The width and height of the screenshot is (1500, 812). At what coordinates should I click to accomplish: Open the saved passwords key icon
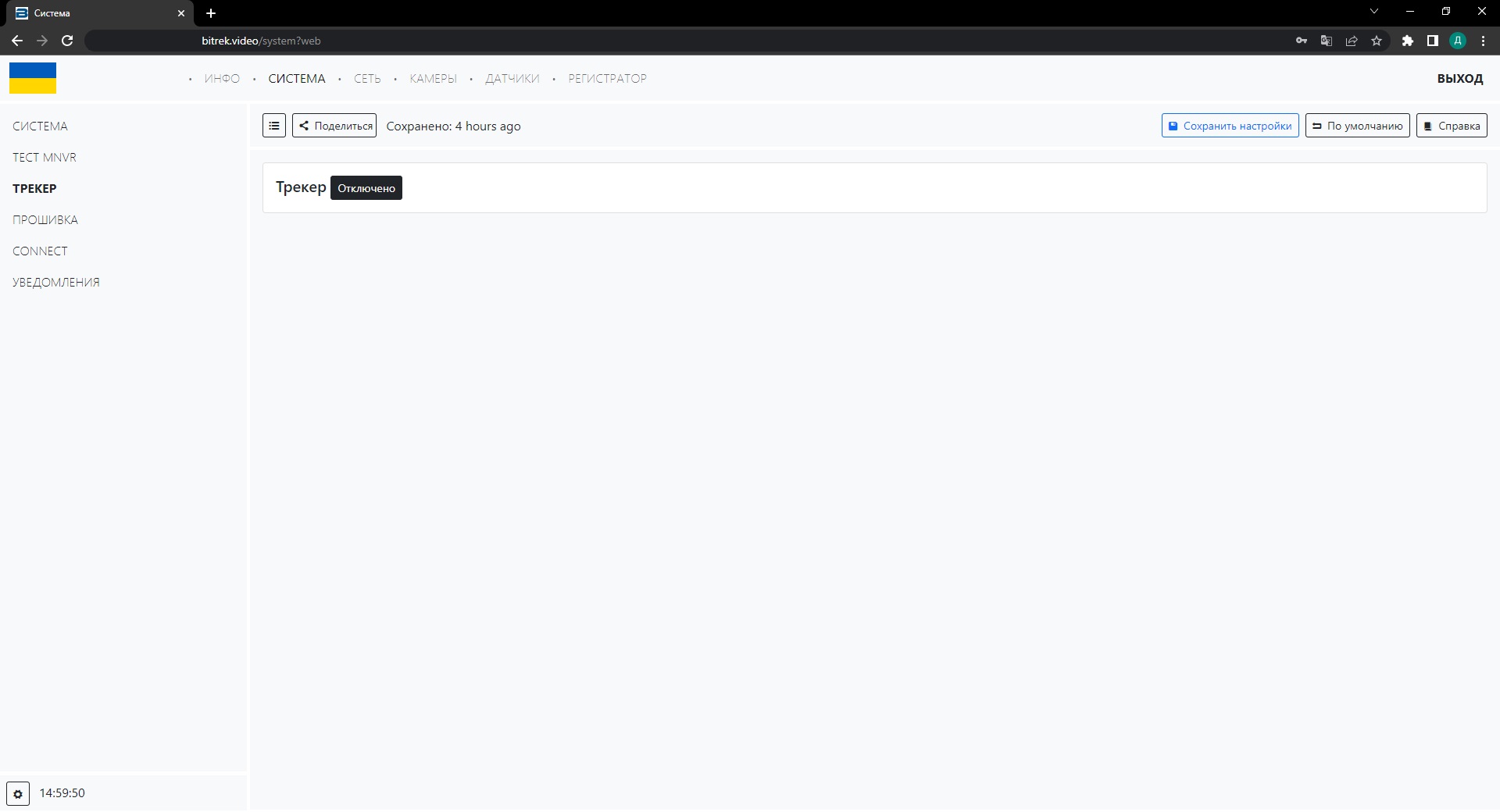pyautogui.click(x=1302, y=41)
